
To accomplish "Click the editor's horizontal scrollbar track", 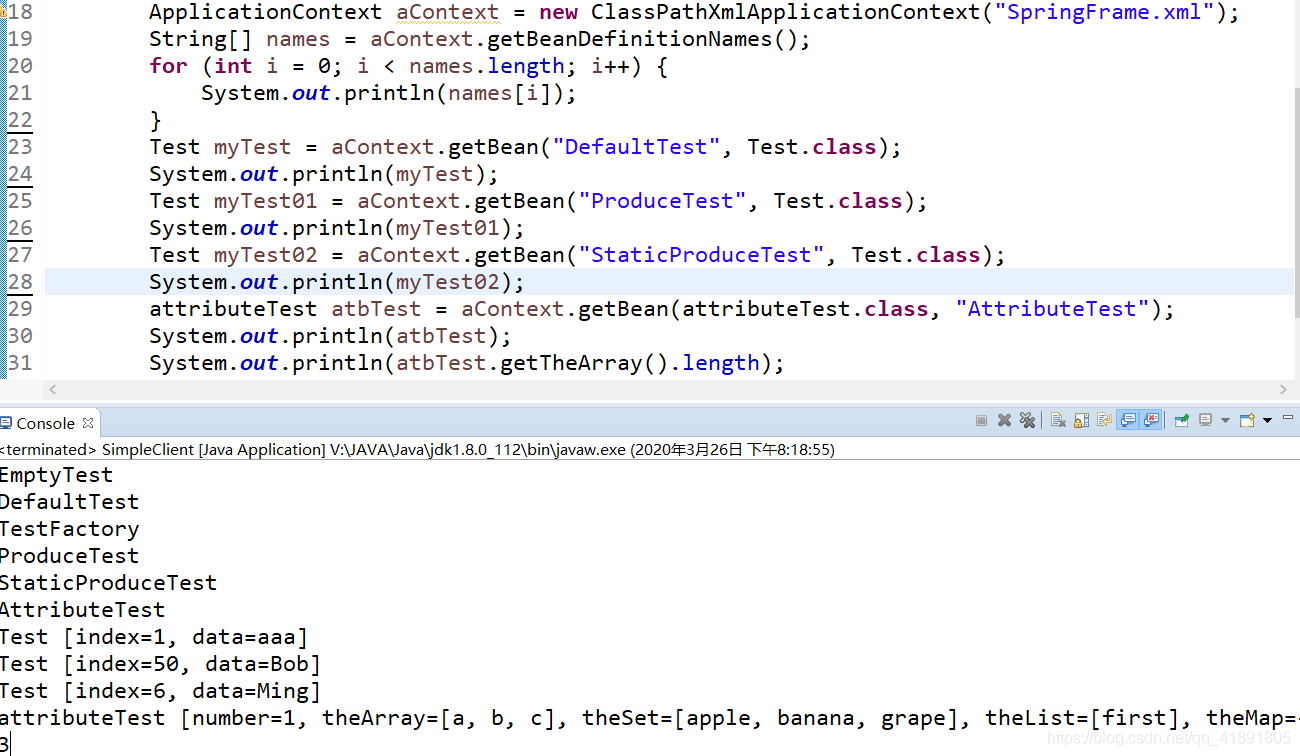I will coord(668,389).
